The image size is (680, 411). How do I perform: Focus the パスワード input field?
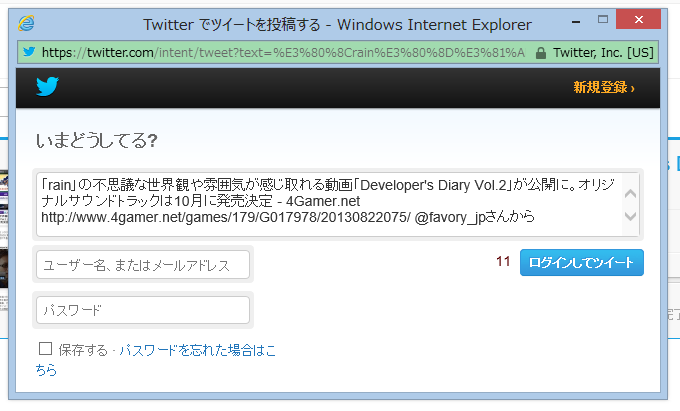[x=142, y=310]
